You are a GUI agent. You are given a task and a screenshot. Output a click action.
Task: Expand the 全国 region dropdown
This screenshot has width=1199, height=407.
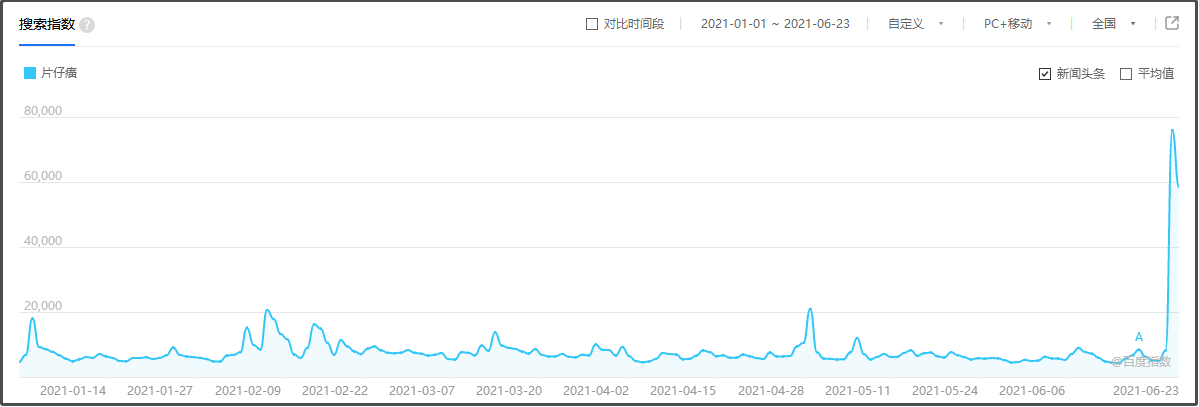click(x=1113, y=24)
